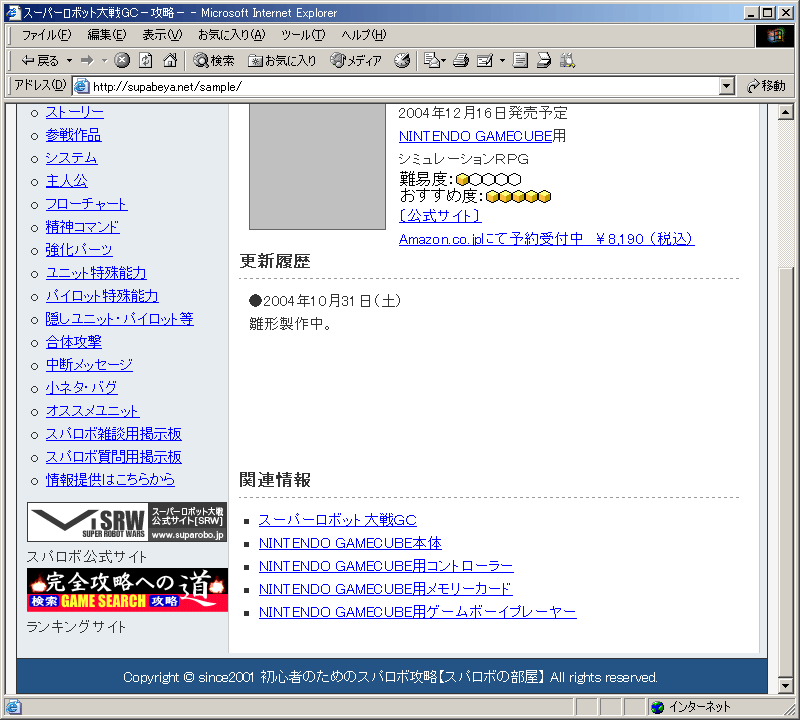800x720 pixels.
Task: Open the ヘルプ(H) menu
Action: coord(364,35)
